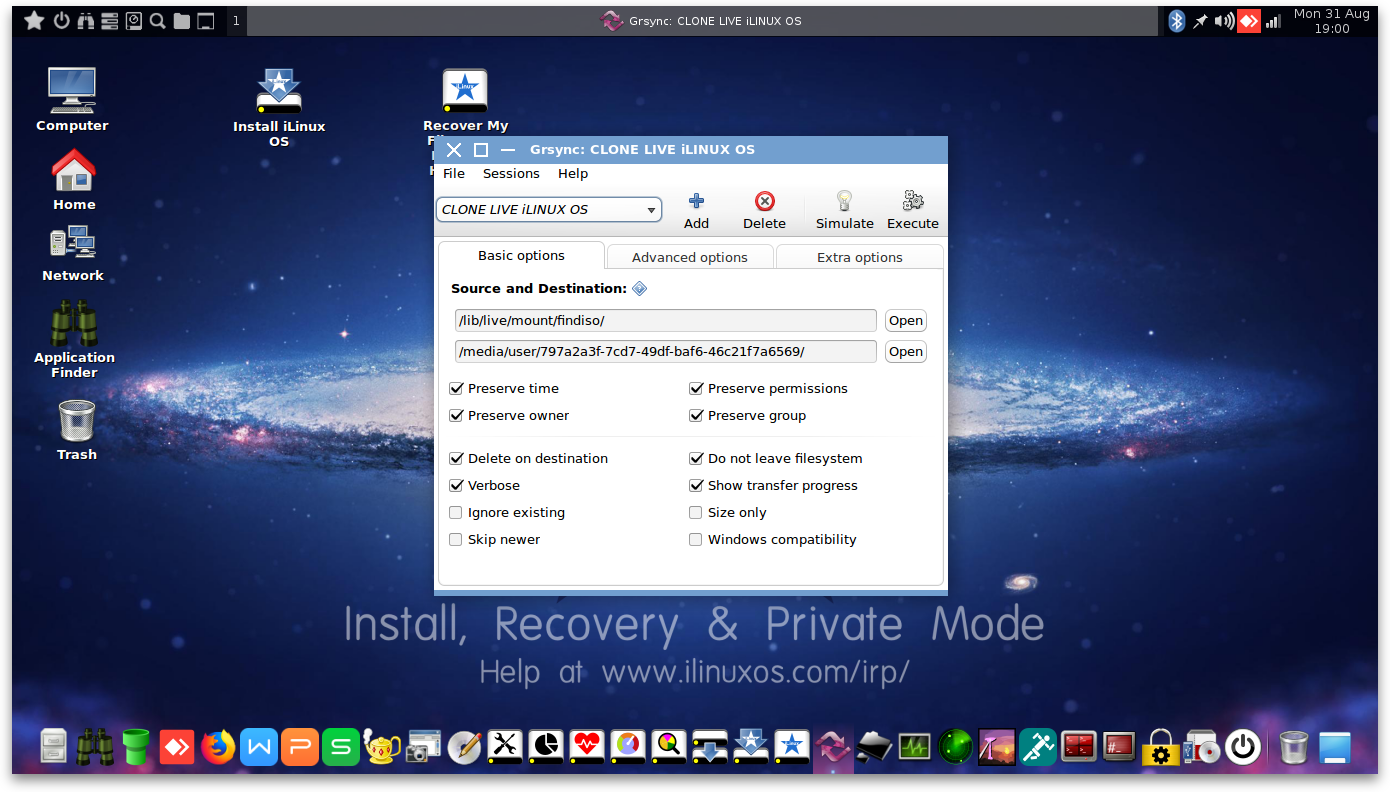
Task: Open the Install iLinux OS desktop icon
Action: point(279,108)
